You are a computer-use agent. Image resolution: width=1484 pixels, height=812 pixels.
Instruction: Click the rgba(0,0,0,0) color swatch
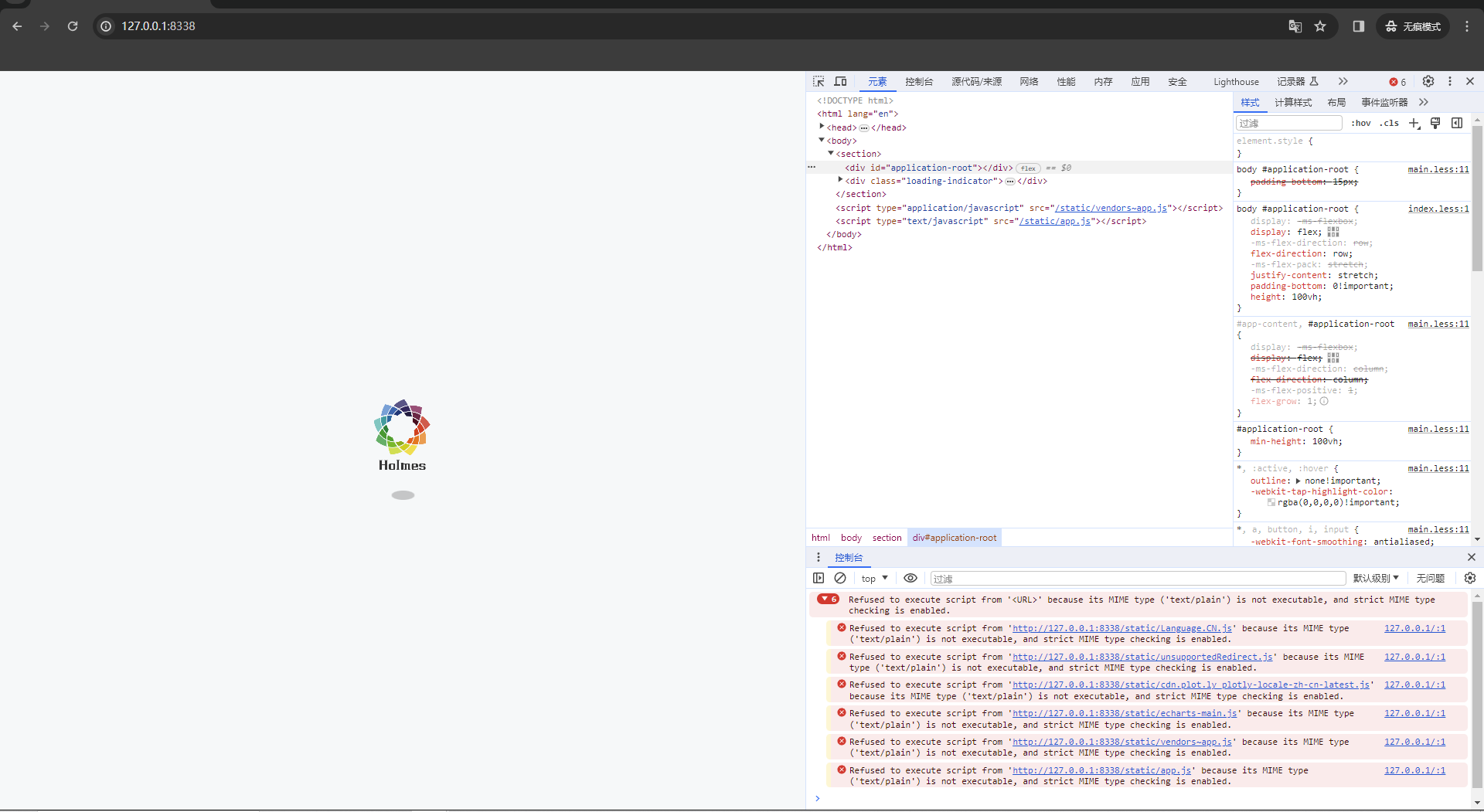tap(1271, 502)
